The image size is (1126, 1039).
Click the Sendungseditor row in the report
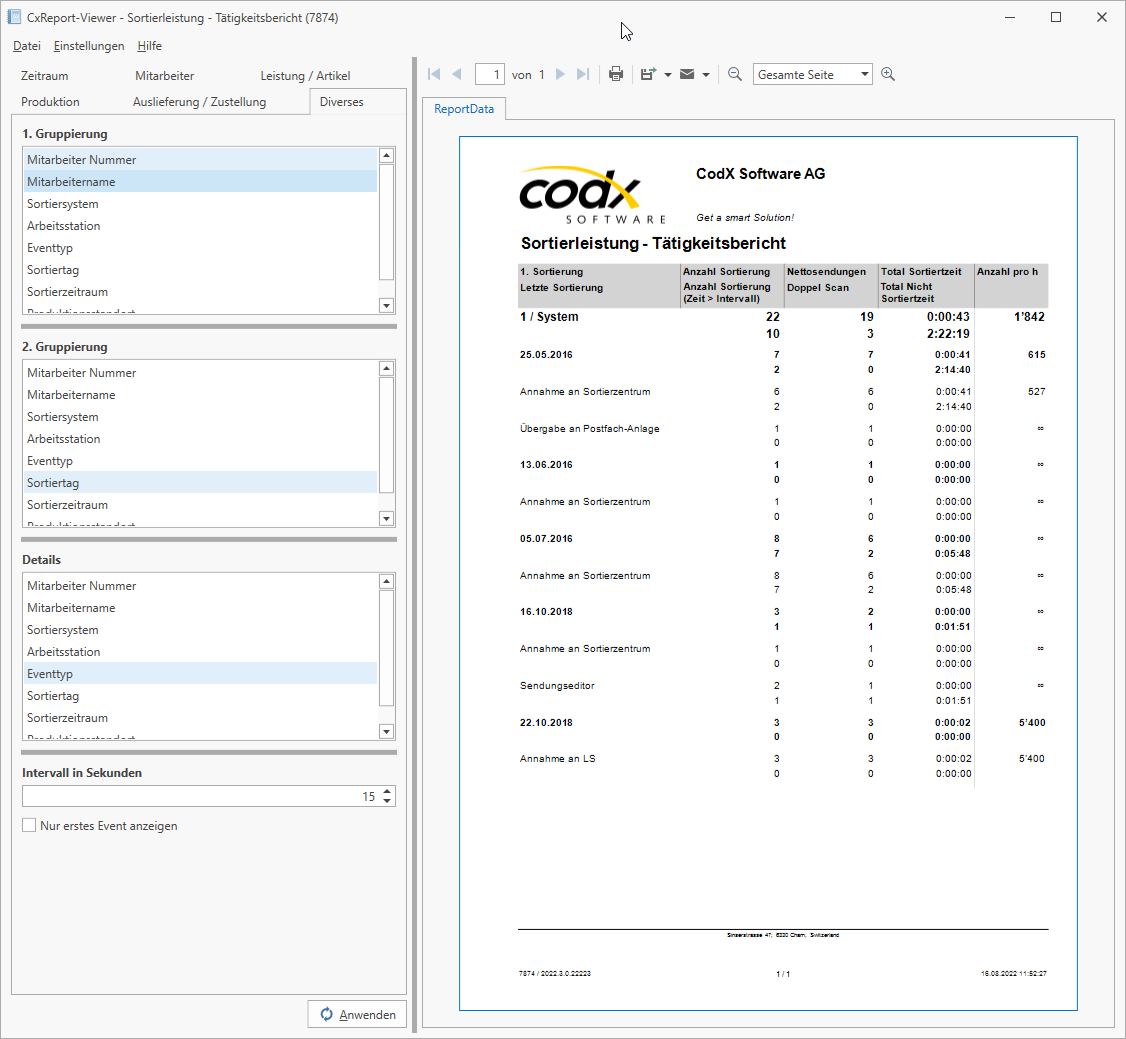coord(782,693)
